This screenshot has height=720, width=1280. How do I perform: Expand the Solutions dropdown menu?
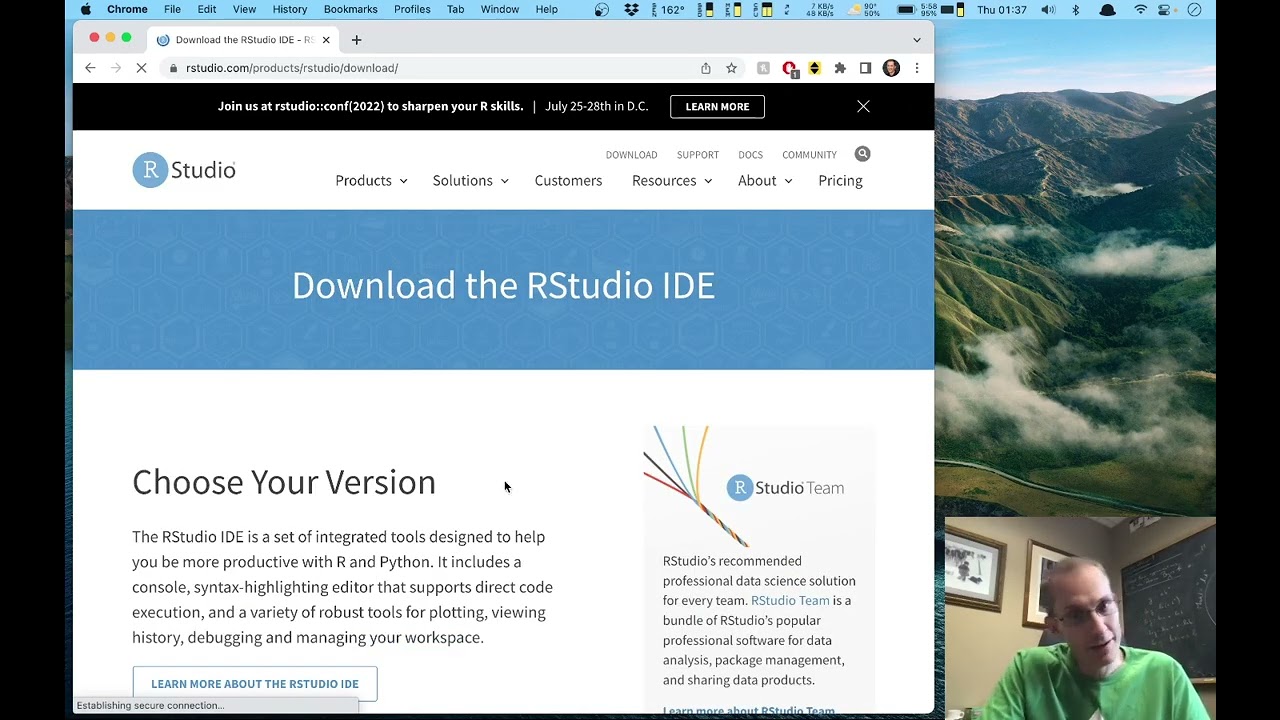tap(470, 180)
